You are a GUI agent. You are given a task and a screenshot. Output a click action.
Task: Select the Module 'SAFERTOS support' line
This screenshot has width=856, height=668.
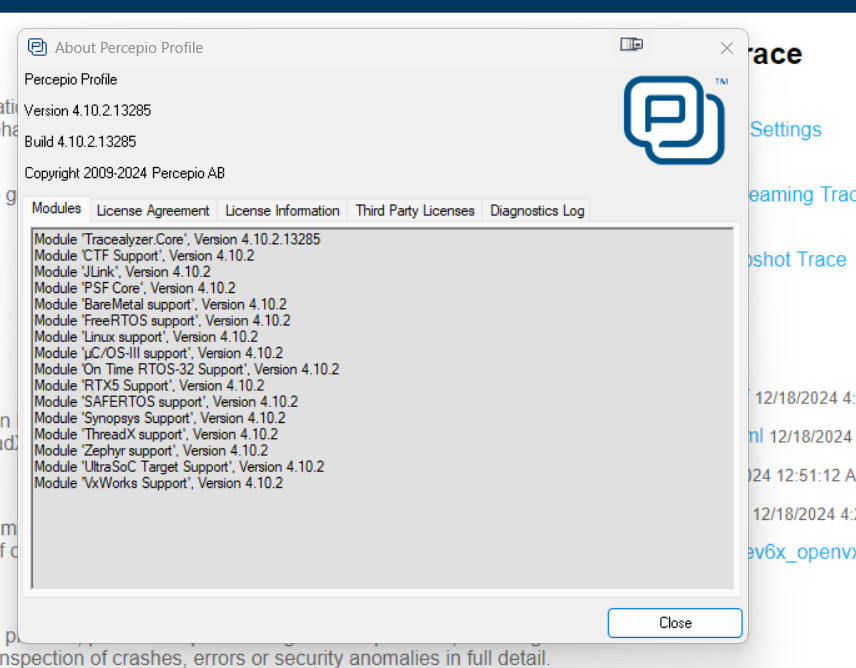point(166,402)
